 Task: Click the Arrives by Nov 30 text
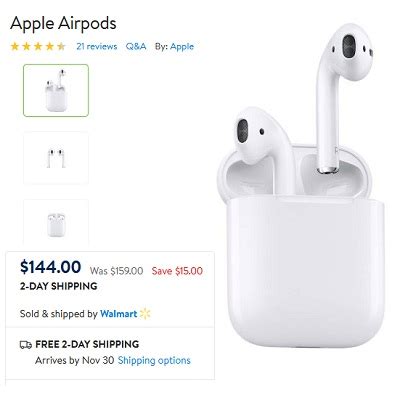[x=74, y=360]
